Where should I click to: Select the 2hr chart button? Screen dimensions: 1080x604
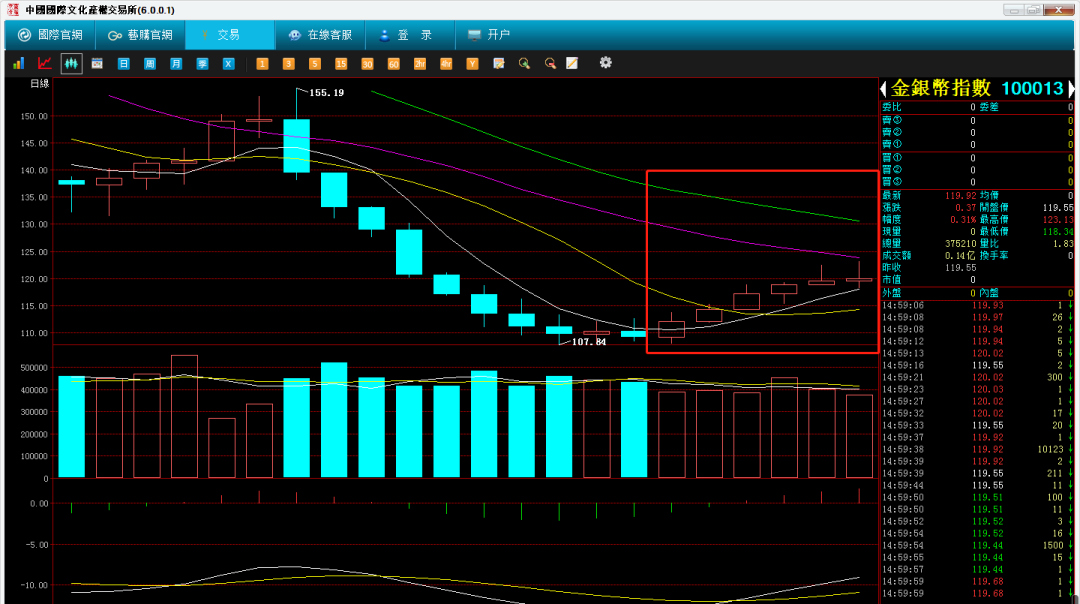pos(419,63)
